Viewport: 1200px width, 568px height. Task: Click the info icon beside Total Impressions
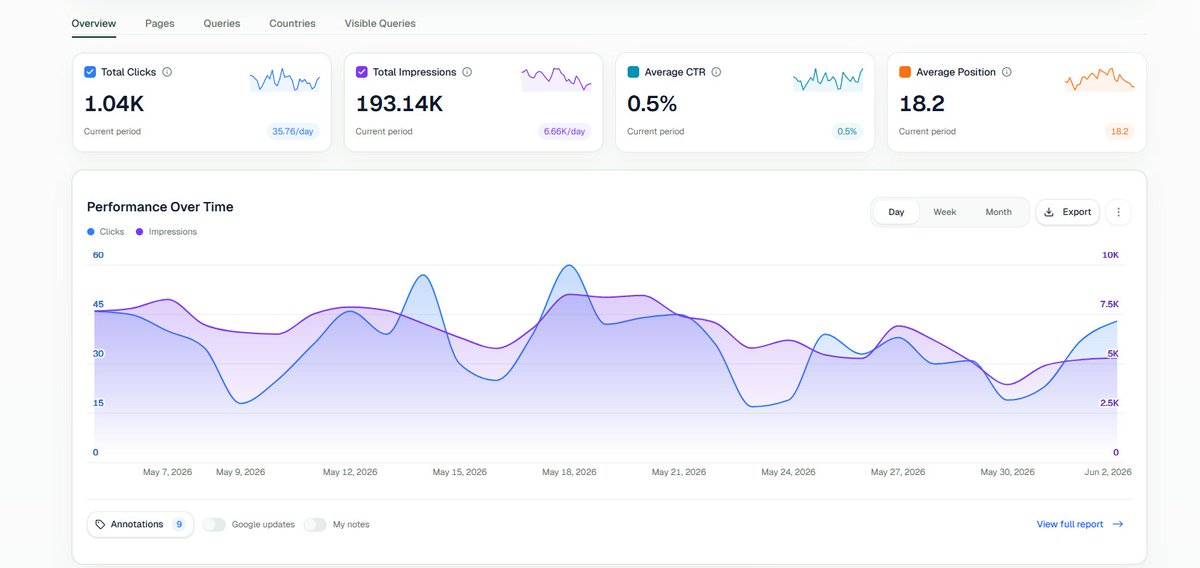click(x=467, y=72)
